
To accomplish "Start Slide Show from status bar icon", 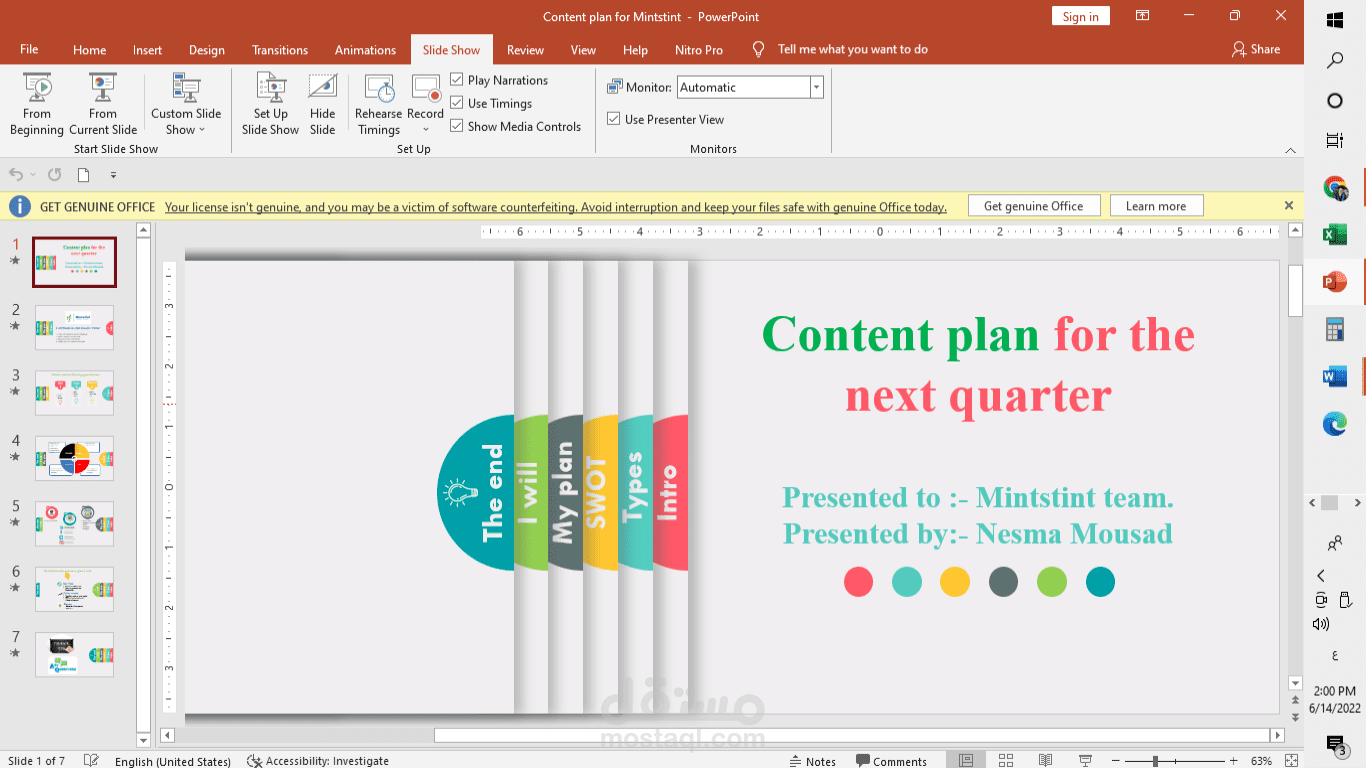I will pos(1084,761).
